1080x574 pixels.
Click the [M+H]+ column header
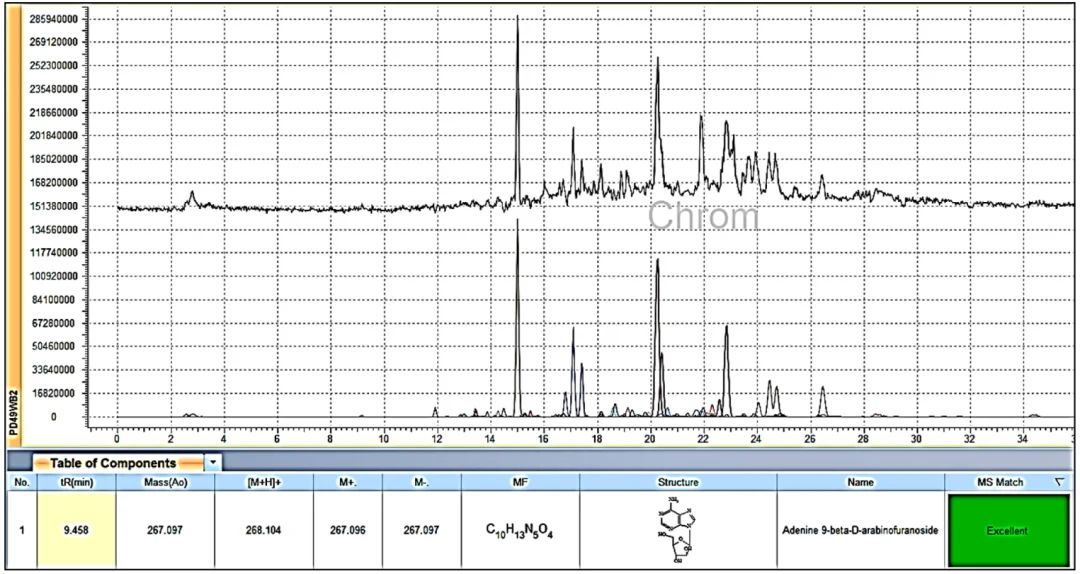pyautogui.click(x=264, y=482)
